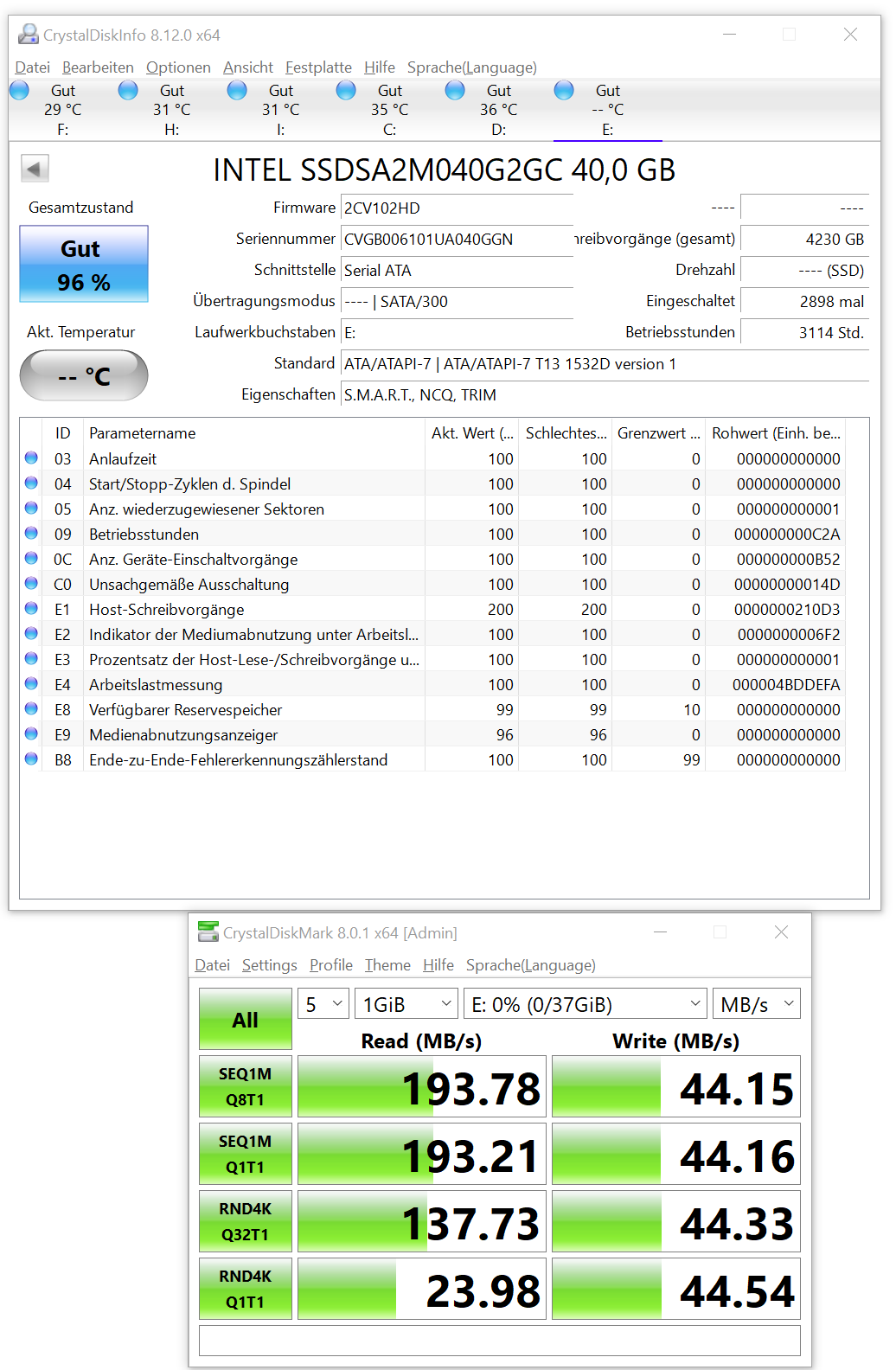Viewport: 896px width, 1370px height.
Task: Start SEQ1M Q8T1 benchmark test
Action: point(246,1086)
